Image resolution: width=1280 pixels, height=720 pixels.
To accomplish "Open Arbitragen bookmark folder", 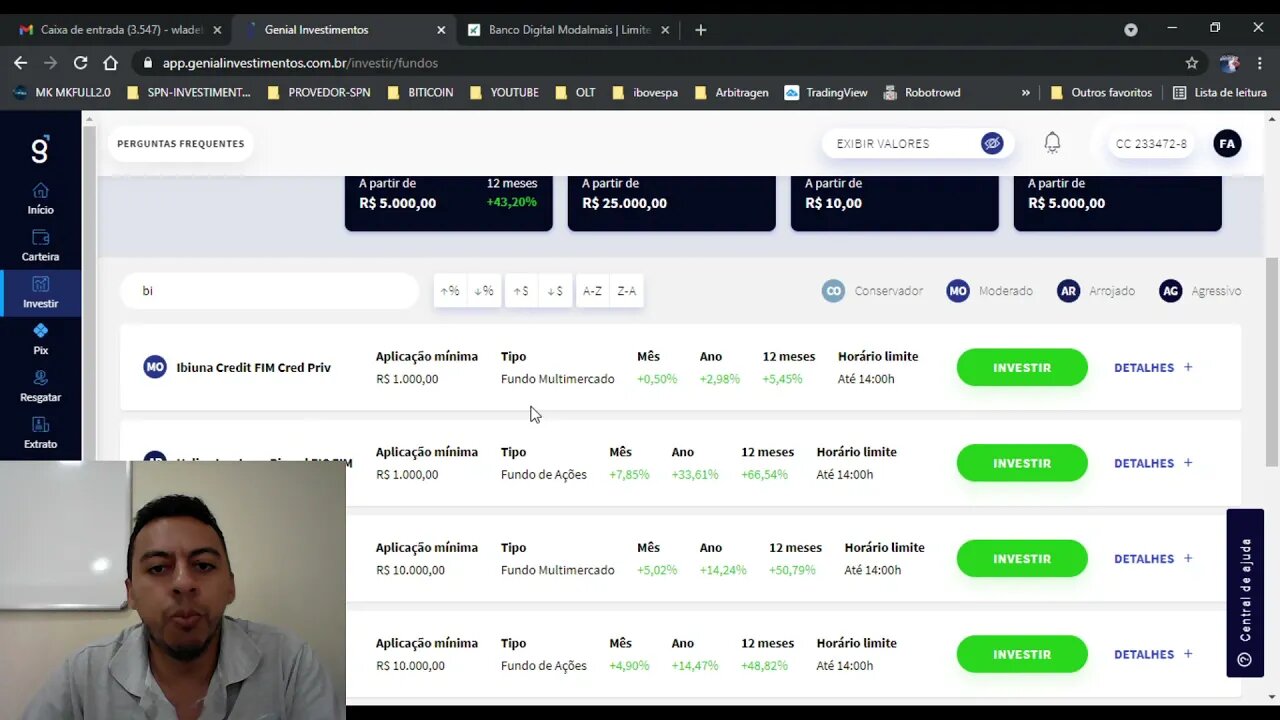I will pyautogui.click(x=731, y=92).
